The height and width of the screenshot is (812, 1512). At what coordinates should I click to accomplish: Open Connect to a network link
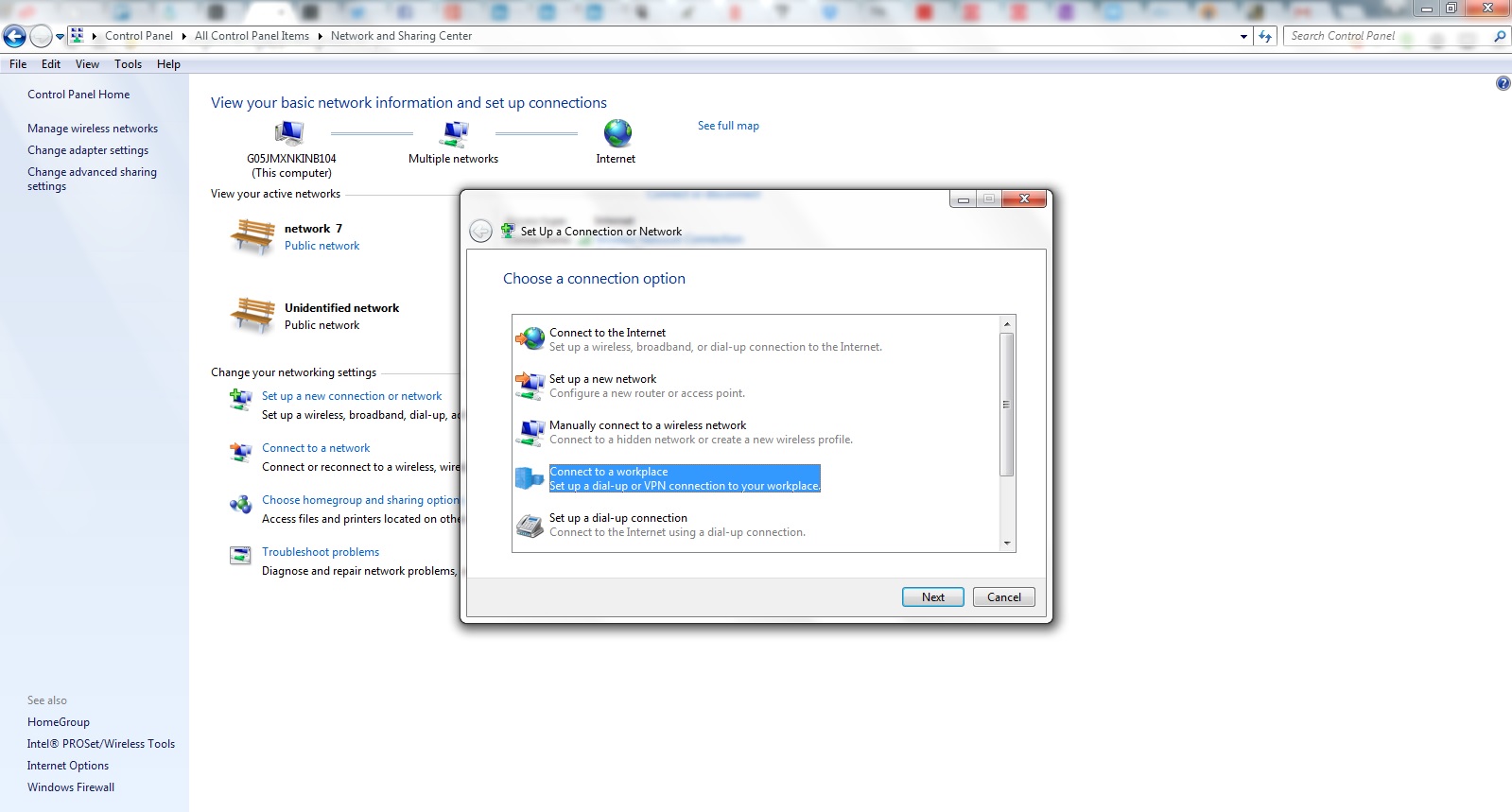pyautogui.click(x=316, y=448)
